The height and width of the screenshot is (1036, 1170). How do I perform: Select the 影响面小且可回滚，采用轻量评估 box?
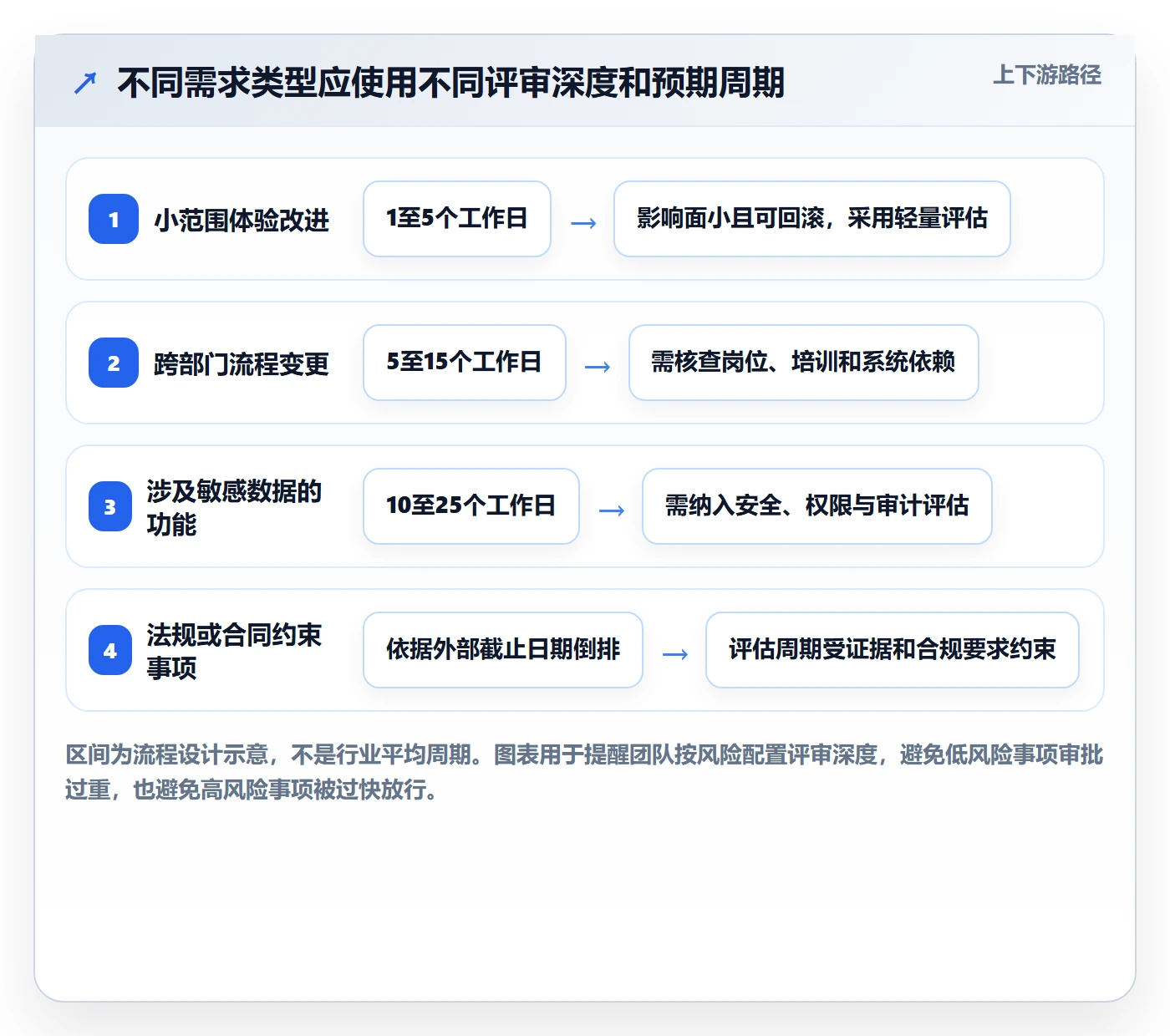coord(812,219)
